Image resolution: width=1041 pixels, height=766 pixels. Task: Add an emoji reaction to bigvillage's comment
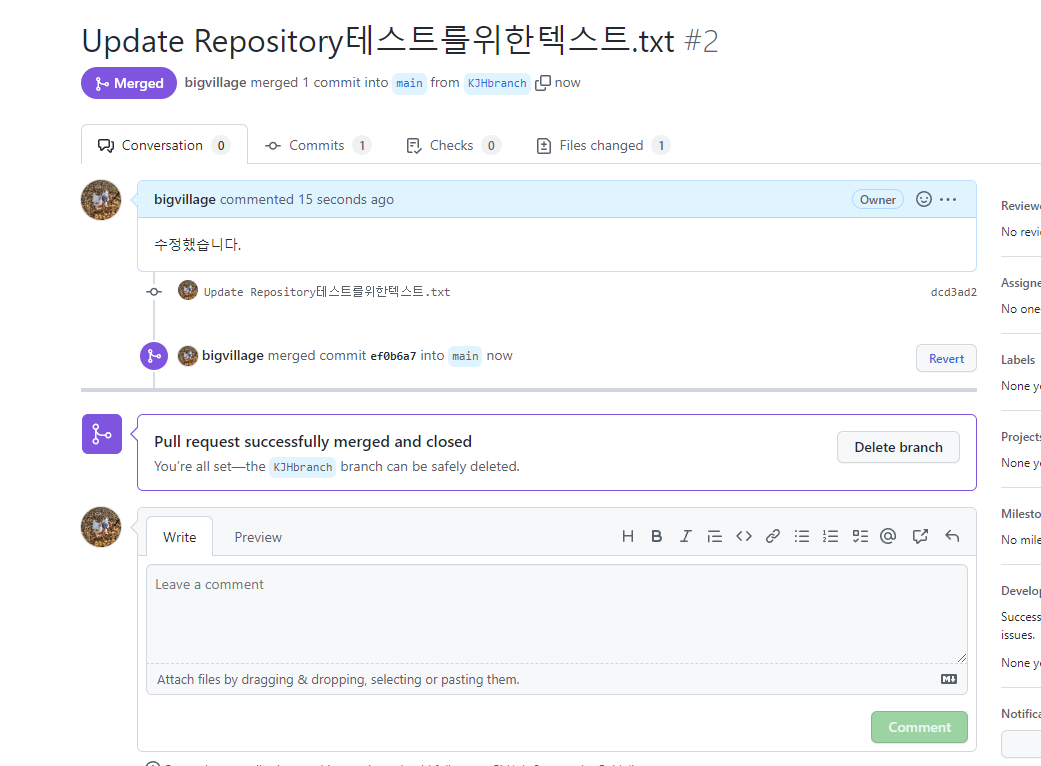[x=923, y=199]
